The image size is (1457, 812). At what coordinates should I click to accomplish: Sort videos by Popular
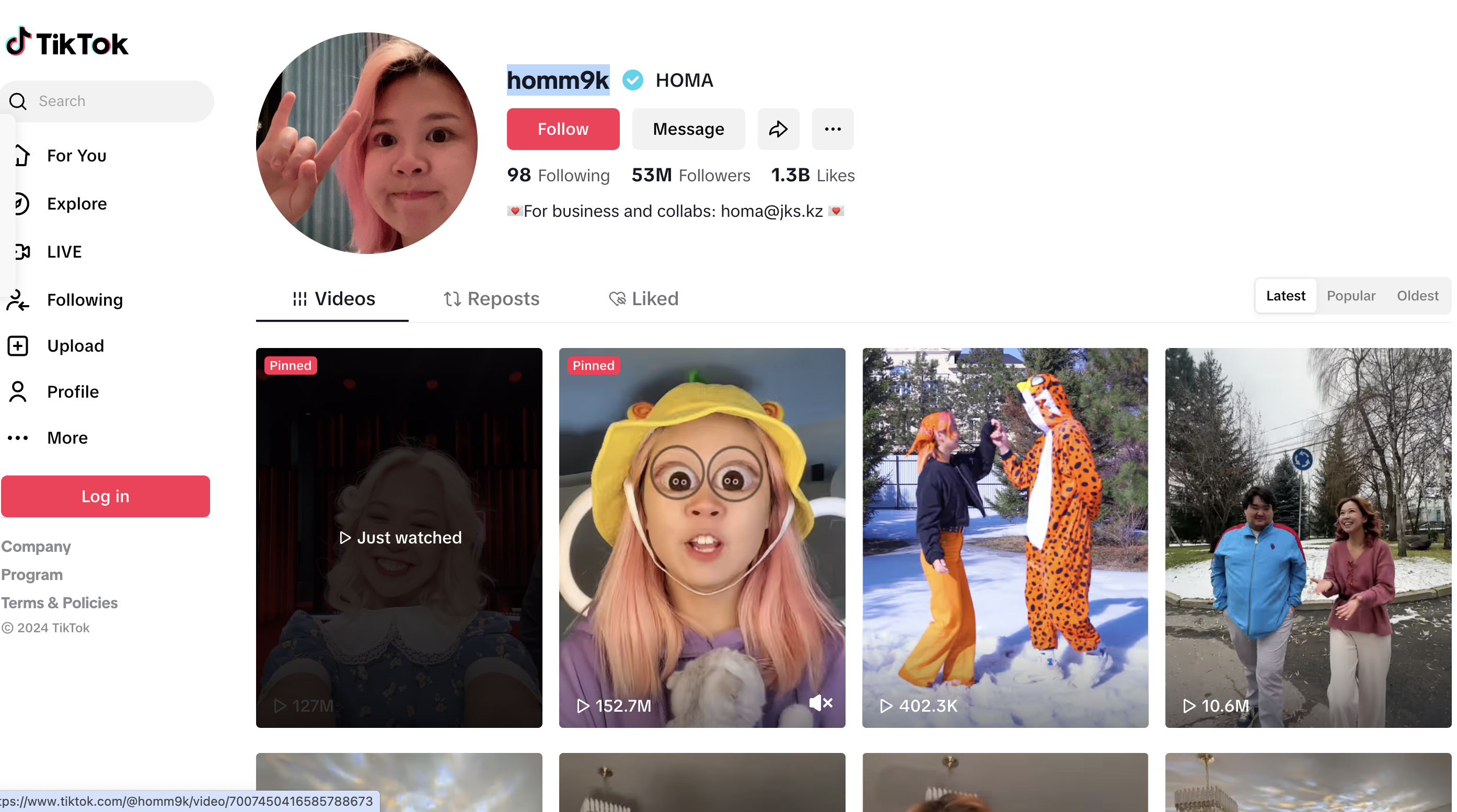1351,296
